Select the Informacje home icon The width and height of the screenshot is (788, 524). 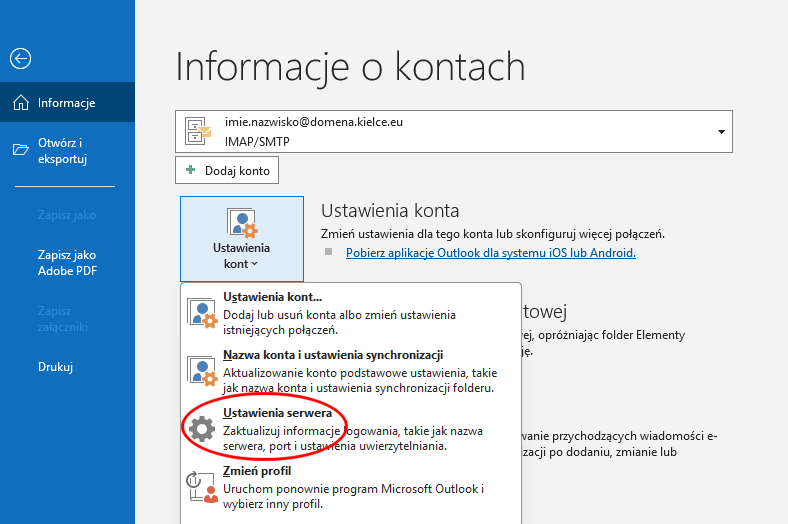(21, 102)
